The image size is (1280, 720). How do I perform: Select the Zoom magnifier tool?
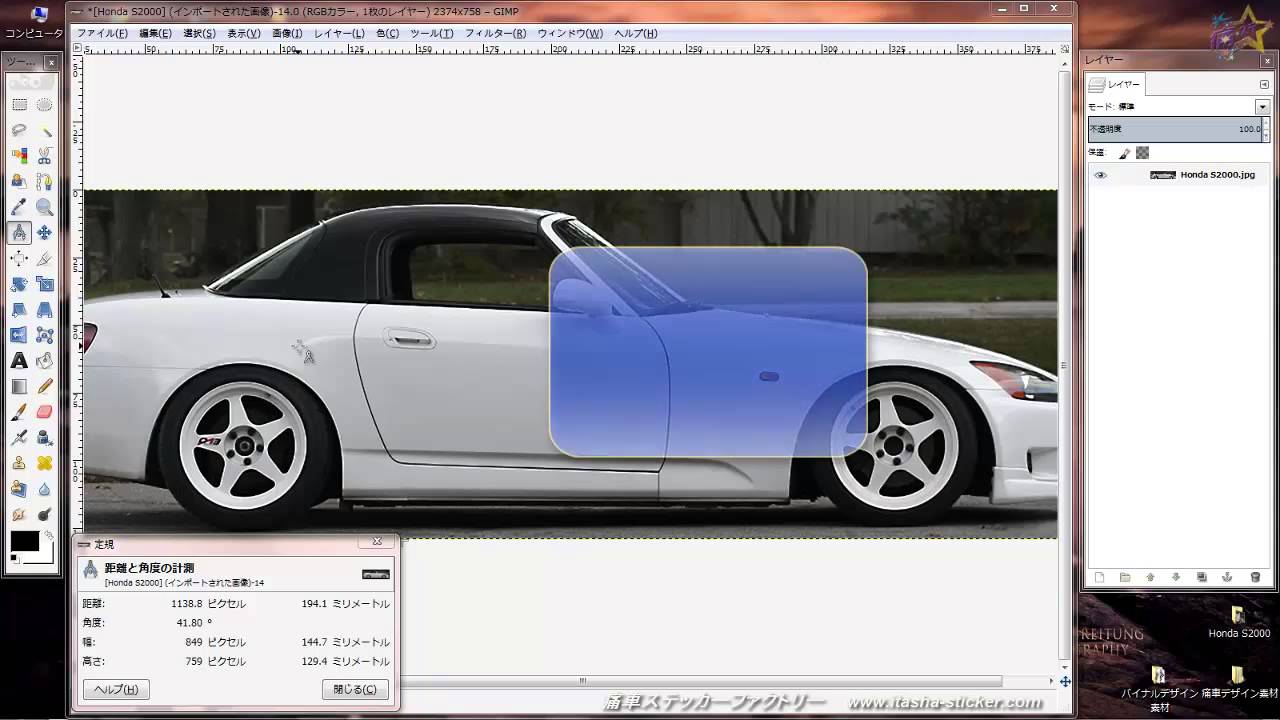click(45, 207)
